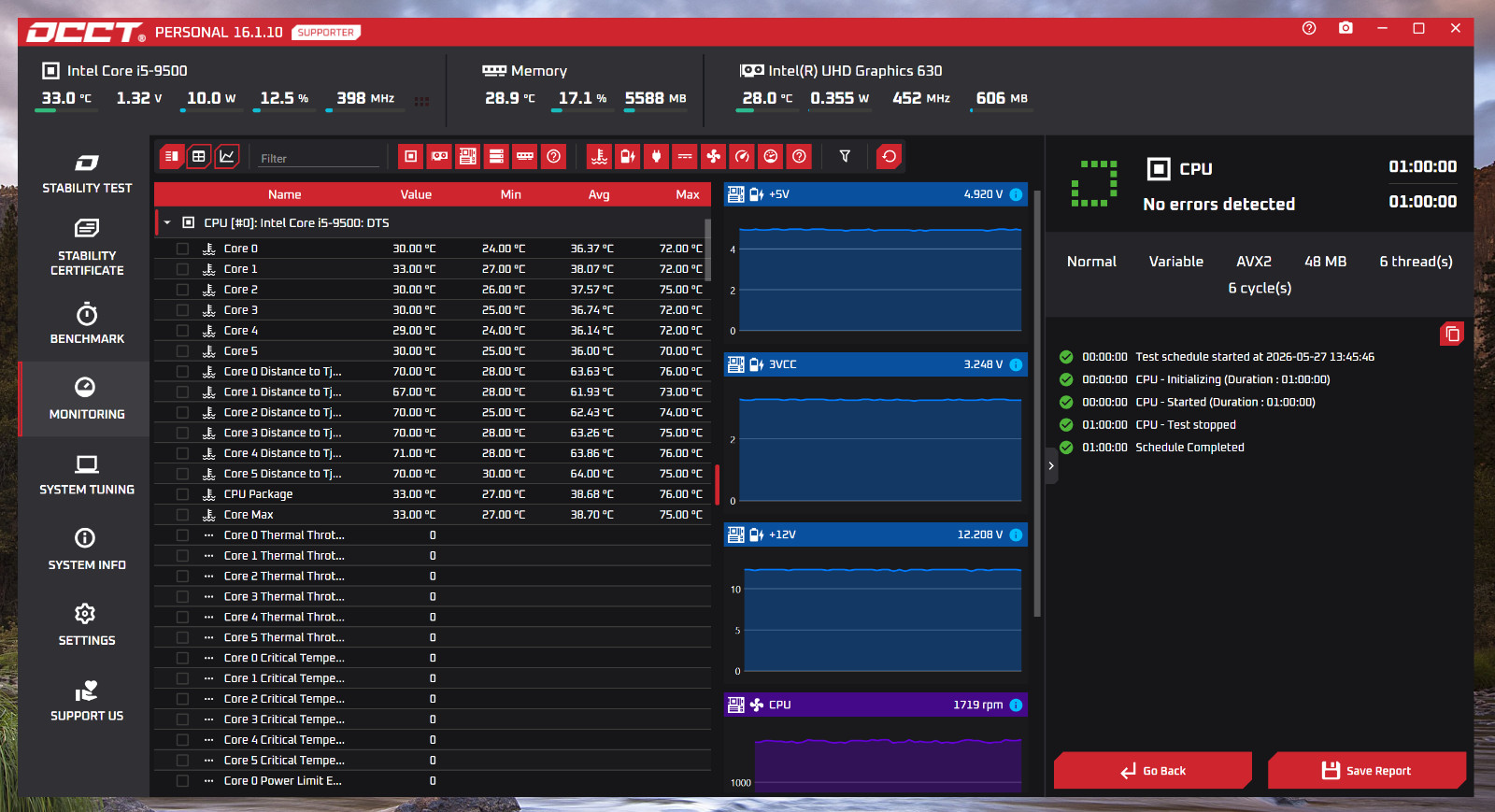Sort the sensor table by Name column
1495x812 pixels.
tap(285, 194)
